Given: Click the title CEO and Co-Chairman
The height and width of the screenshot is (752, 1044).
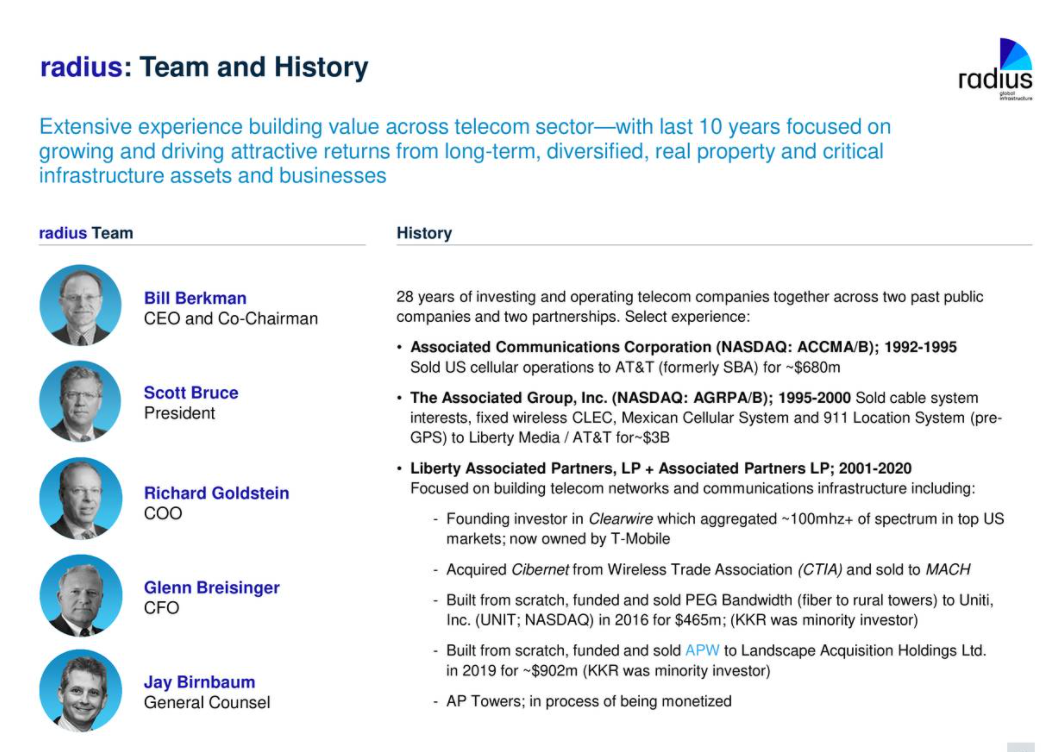Looking at the screenshot, I should pos(231,318).
